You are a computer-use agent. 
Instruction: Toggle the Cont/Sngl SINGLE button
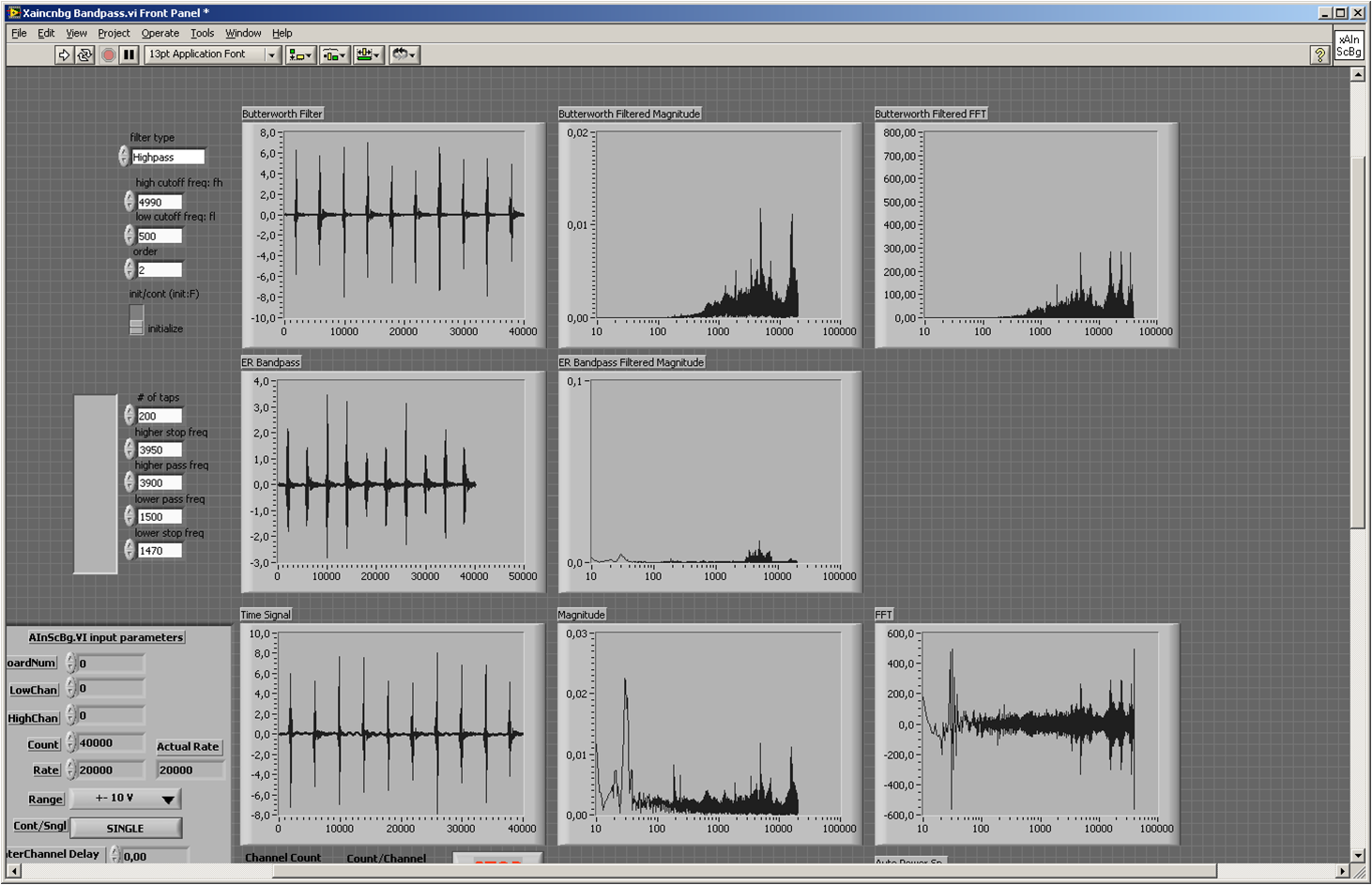126,828
